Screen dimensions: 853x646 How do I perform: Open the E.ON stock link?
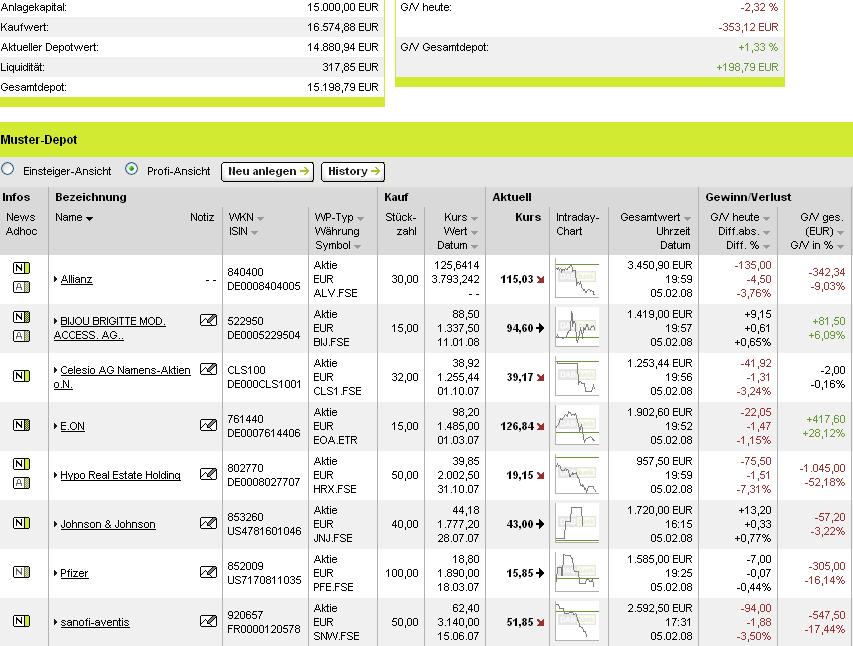click(x=72, y=426)
